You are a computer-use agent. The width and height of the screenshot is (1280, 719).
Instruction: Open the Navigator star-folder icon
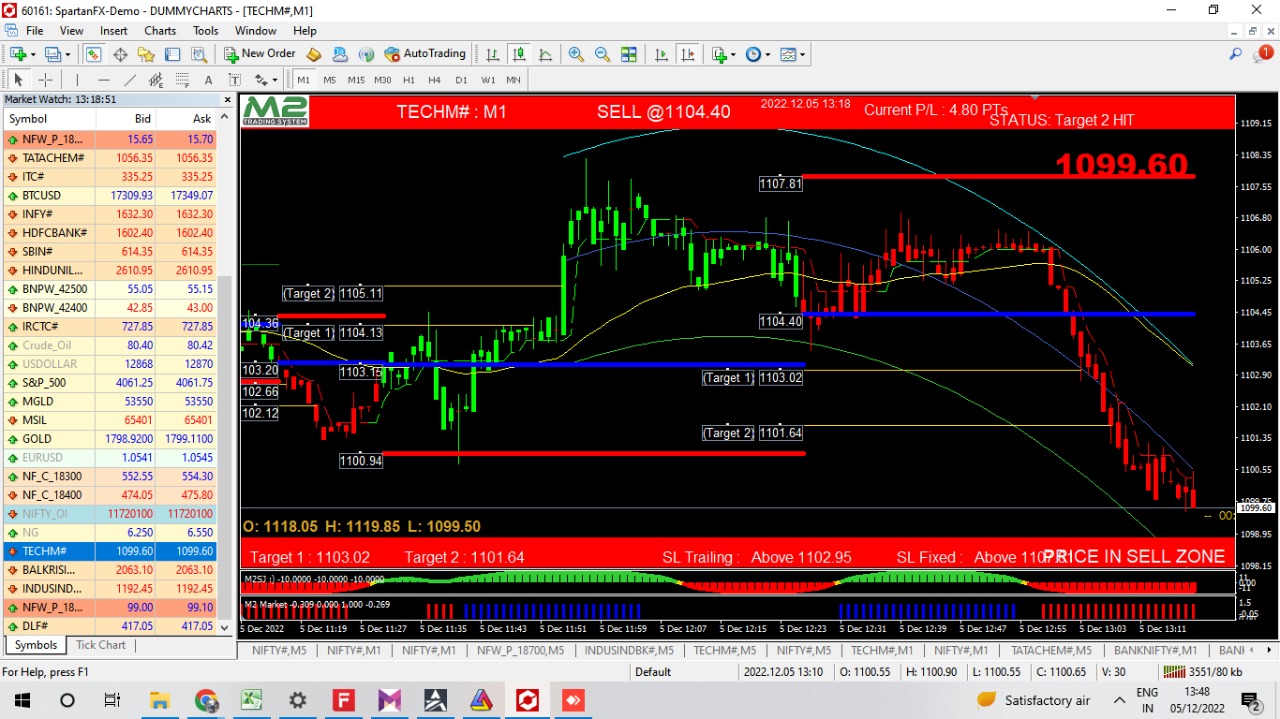point(146,54)
